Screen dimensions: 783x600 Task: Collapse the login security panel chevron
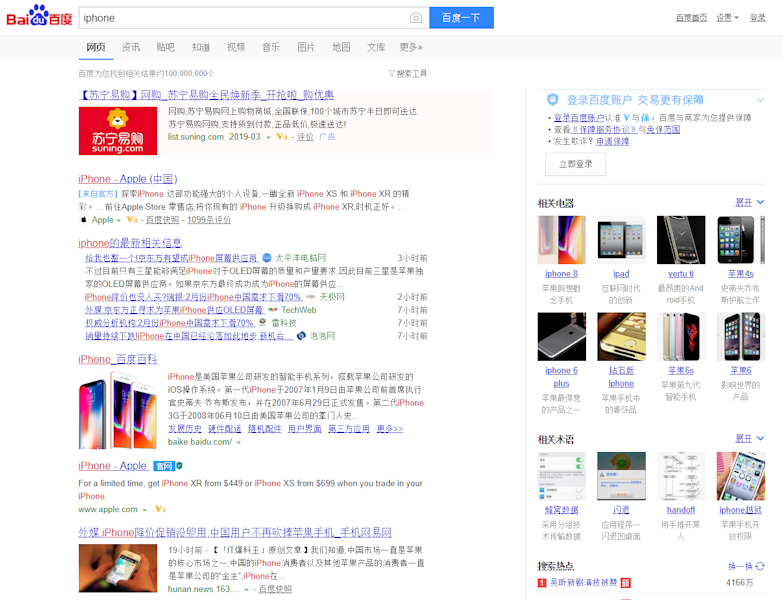tap(760, 100)
